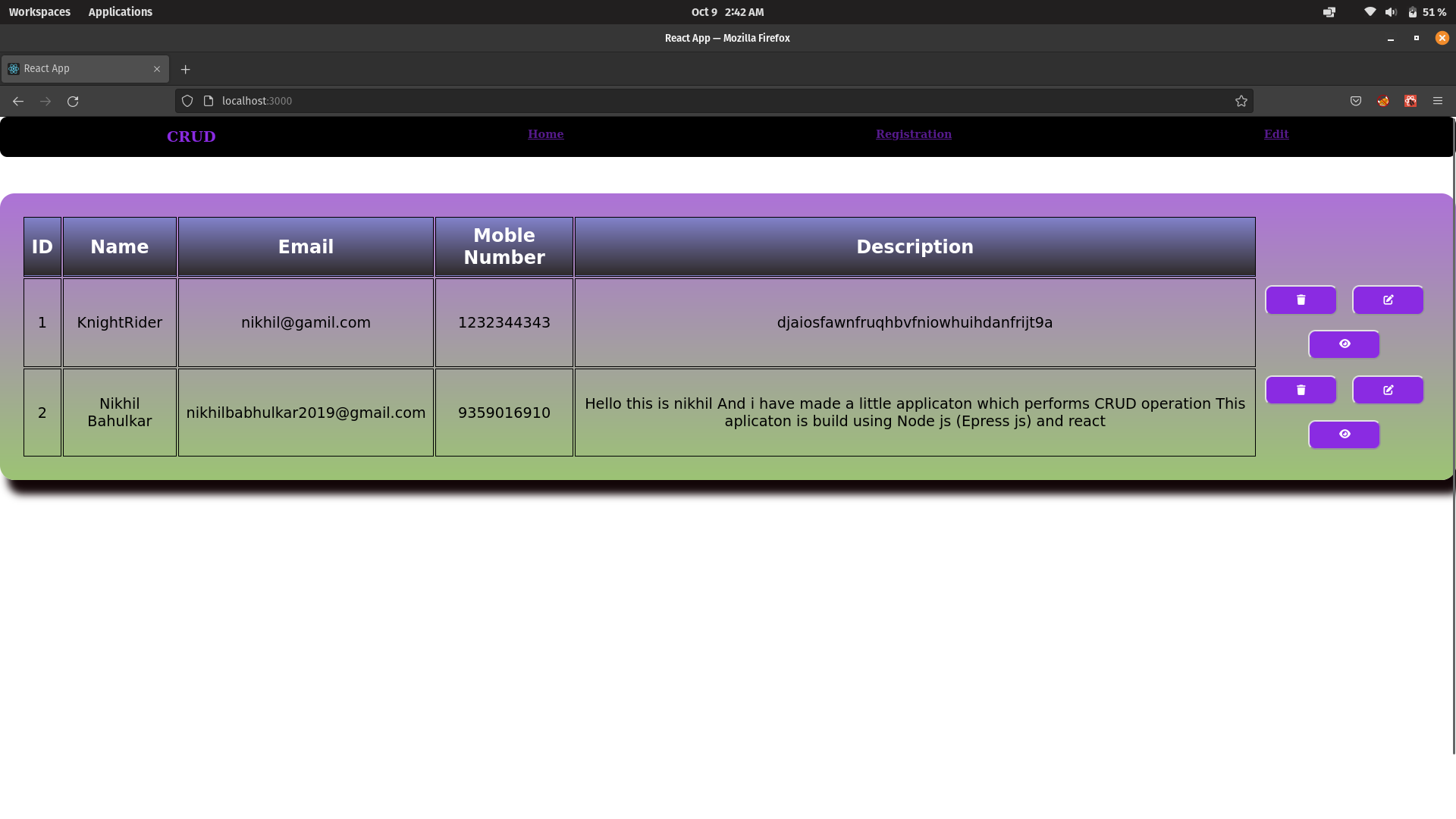Image resolution: width=1456 pixels, height=819 pixels.
Task: Click the djaiosfawnfruqhbvfniowhuihdanfrijt9a description
Action: [915, 322]
